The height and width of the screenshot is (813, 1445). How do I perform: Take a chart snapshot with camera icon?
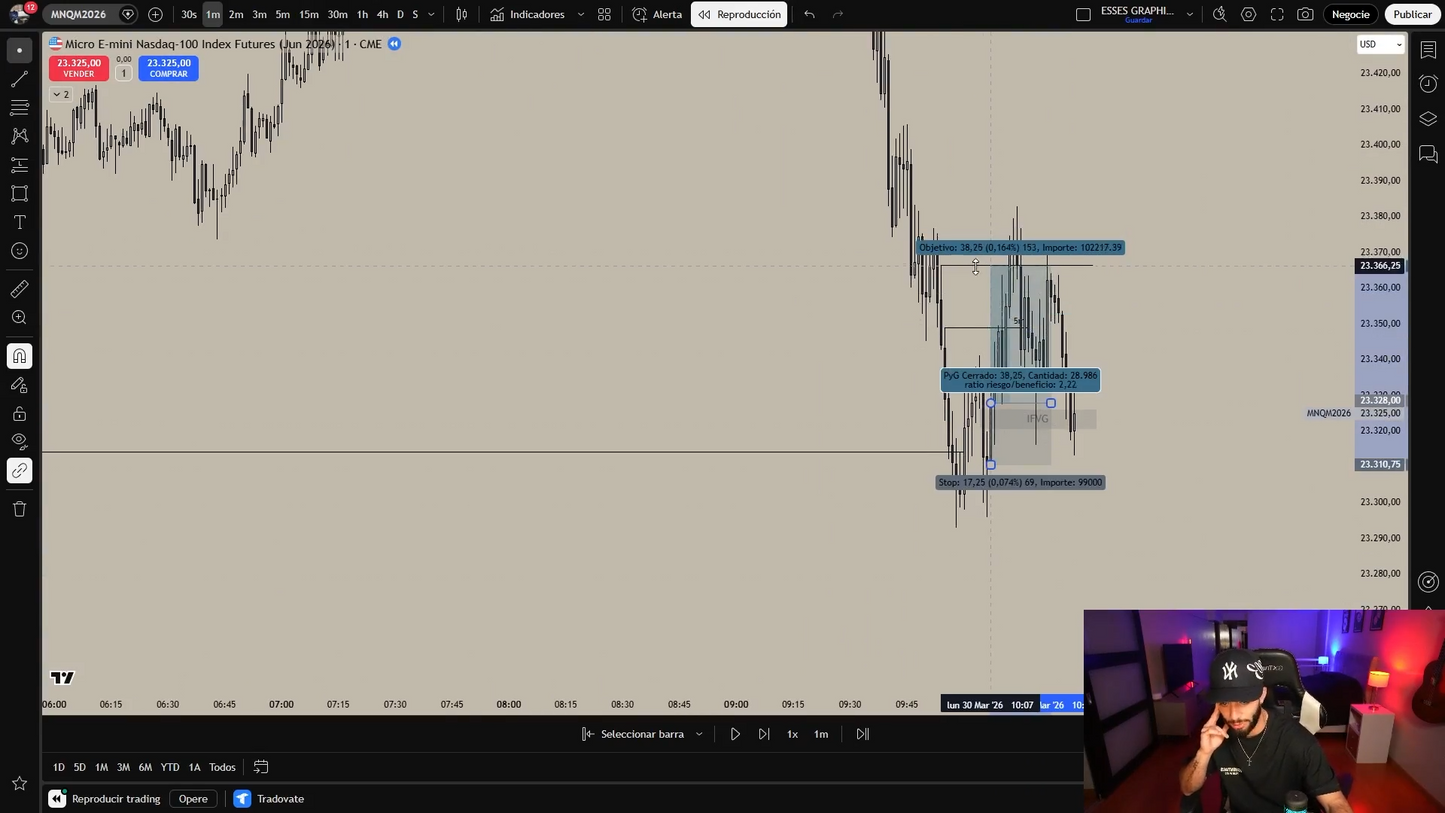click(x=1305, y=14)
